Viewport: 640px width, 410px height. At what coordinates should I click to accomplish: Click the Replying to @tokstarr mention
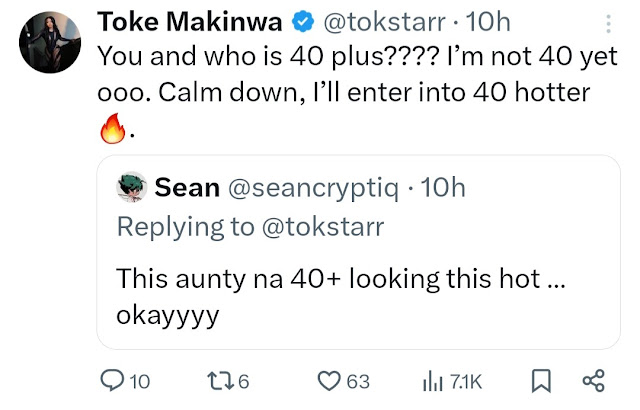click(321, 226)
